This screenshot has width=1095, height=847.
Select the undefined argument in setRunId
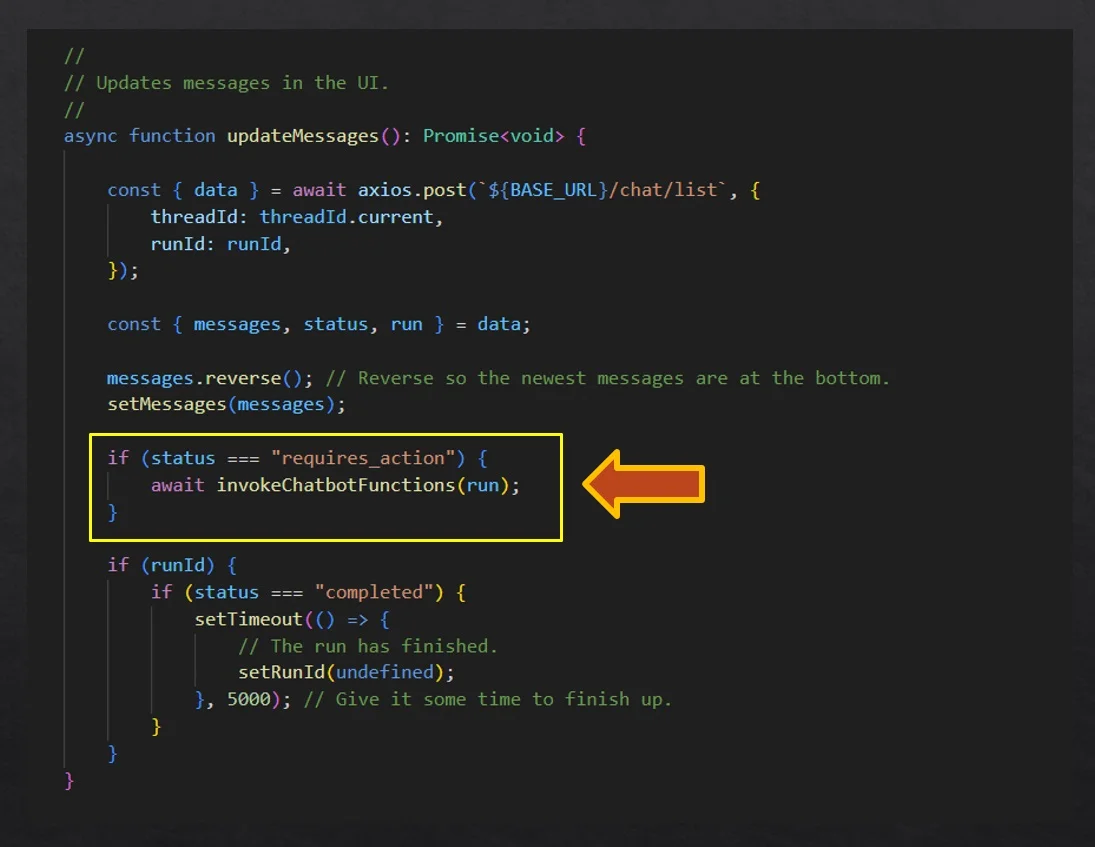click(x=384, y=672)
